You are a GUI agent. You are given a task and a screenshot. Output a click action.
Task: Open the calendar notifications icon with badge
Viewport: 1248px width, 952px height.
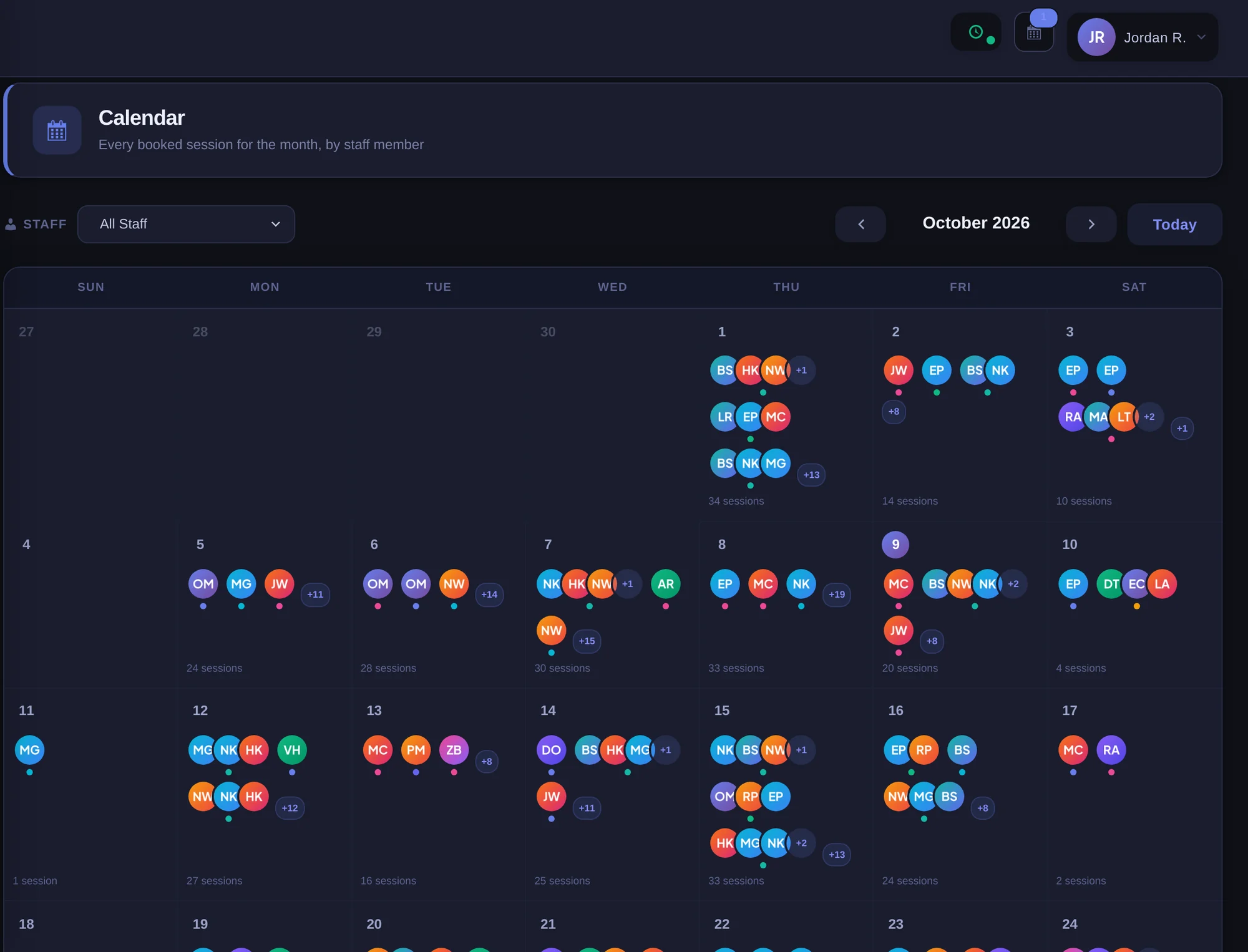coord(1034,32)
